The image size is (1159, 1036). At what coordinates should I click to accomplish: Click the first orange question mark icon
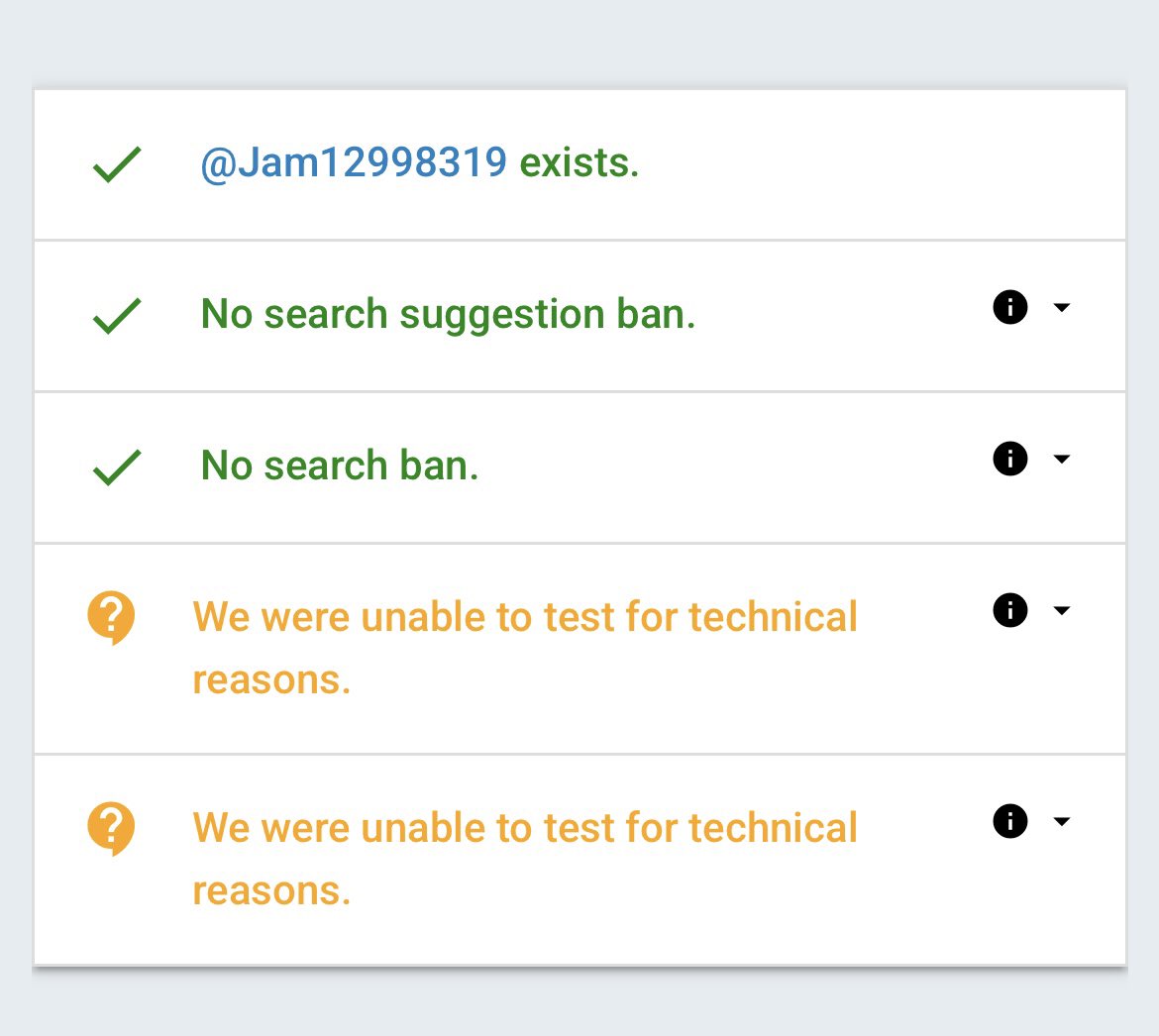coord(111,618)
